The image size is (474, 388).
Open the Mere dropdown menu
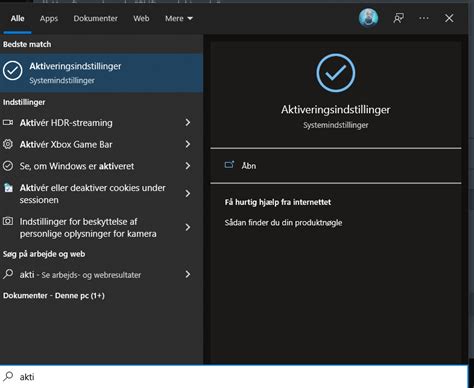[179, 18]
